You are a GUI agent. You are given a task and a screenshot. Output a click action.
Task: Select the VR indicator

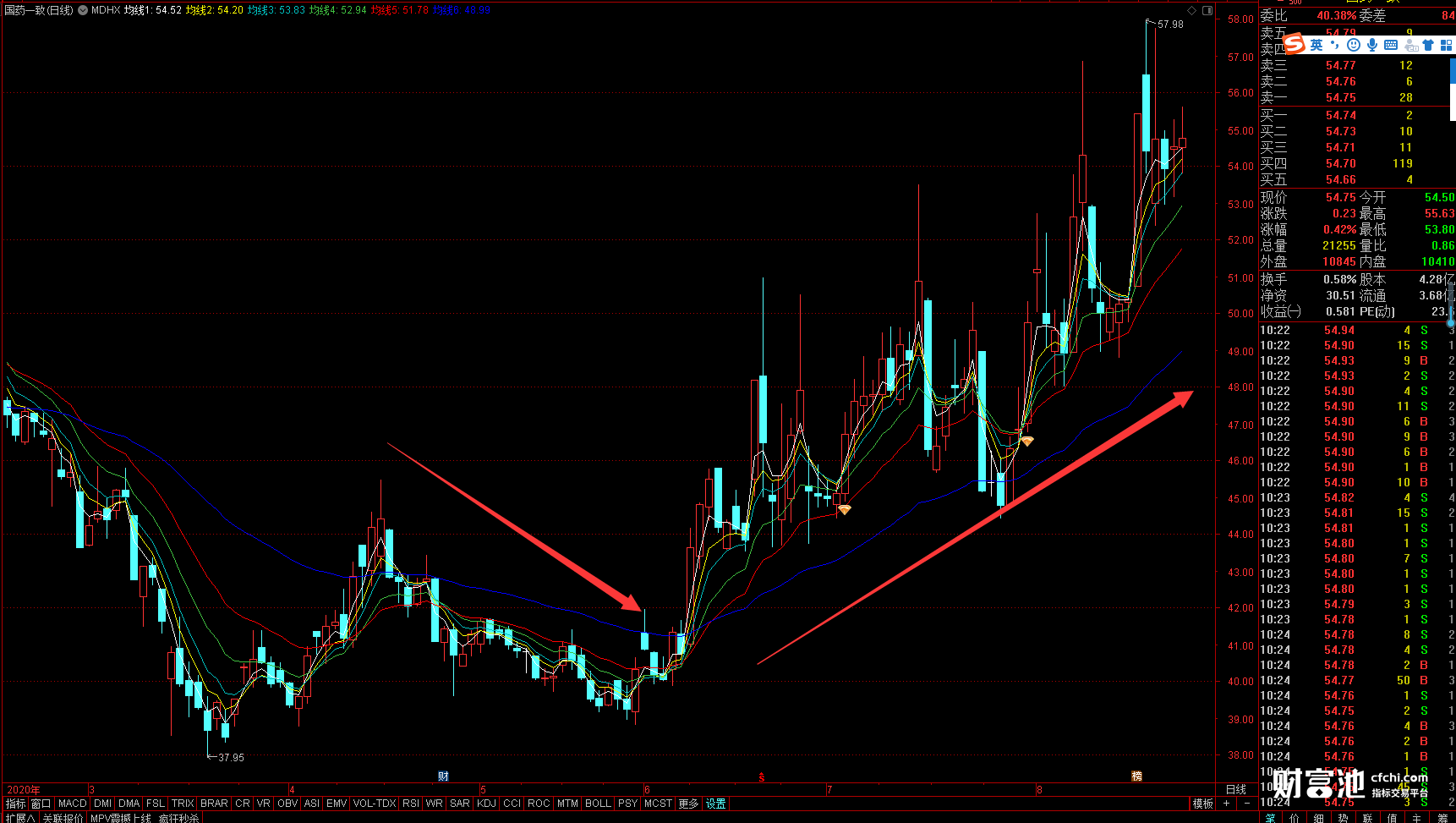click(264, 804)
